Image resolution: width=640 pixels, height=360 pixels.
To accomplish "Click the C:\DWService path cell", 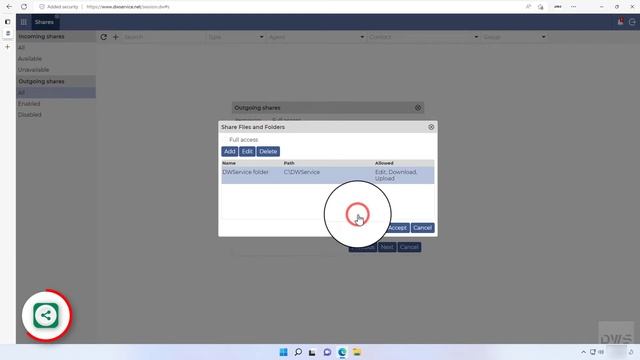I will [x=302, y=172].
